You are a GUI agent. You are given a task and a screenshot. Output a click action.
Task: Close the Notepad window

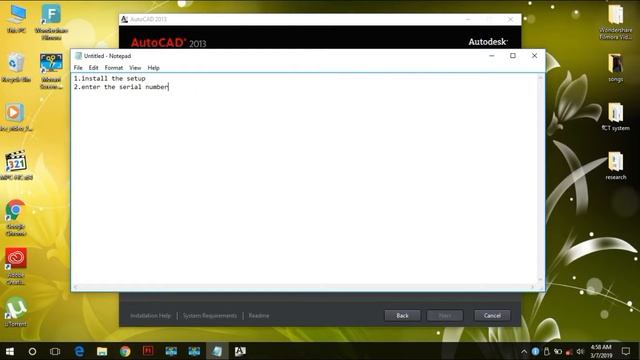(534, 56)
